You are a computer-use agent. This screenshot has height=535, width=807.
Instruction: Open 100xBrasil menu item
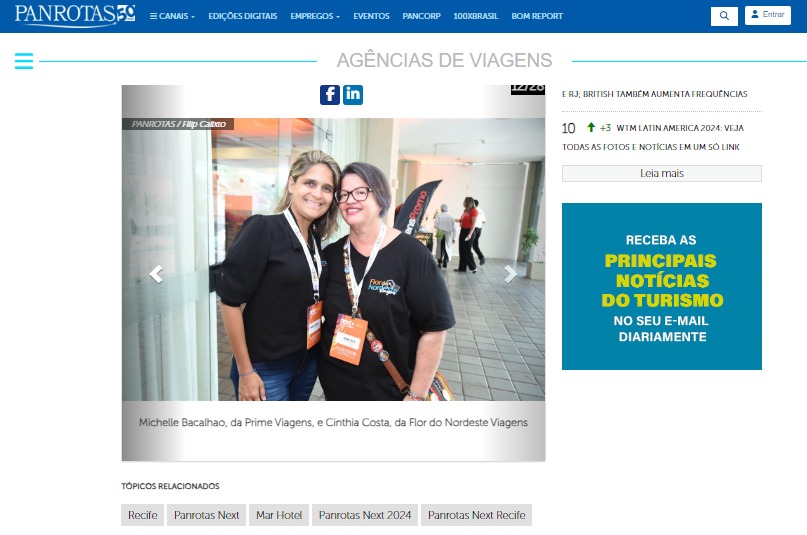coord(476,16)
